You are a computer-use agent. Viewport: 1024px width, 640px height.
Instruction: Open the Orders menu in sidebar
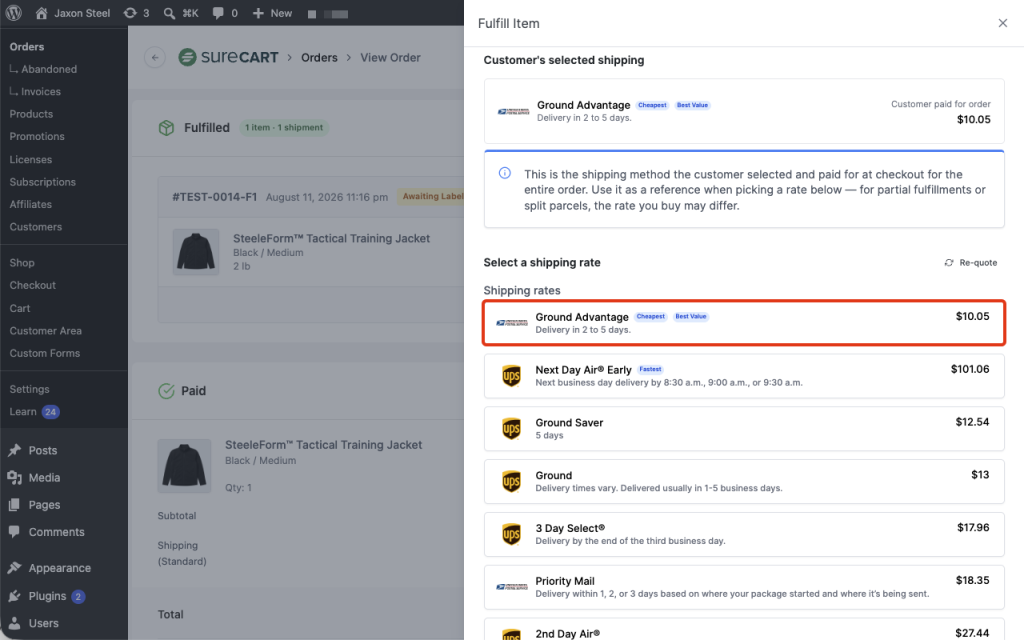click(27, 47)
